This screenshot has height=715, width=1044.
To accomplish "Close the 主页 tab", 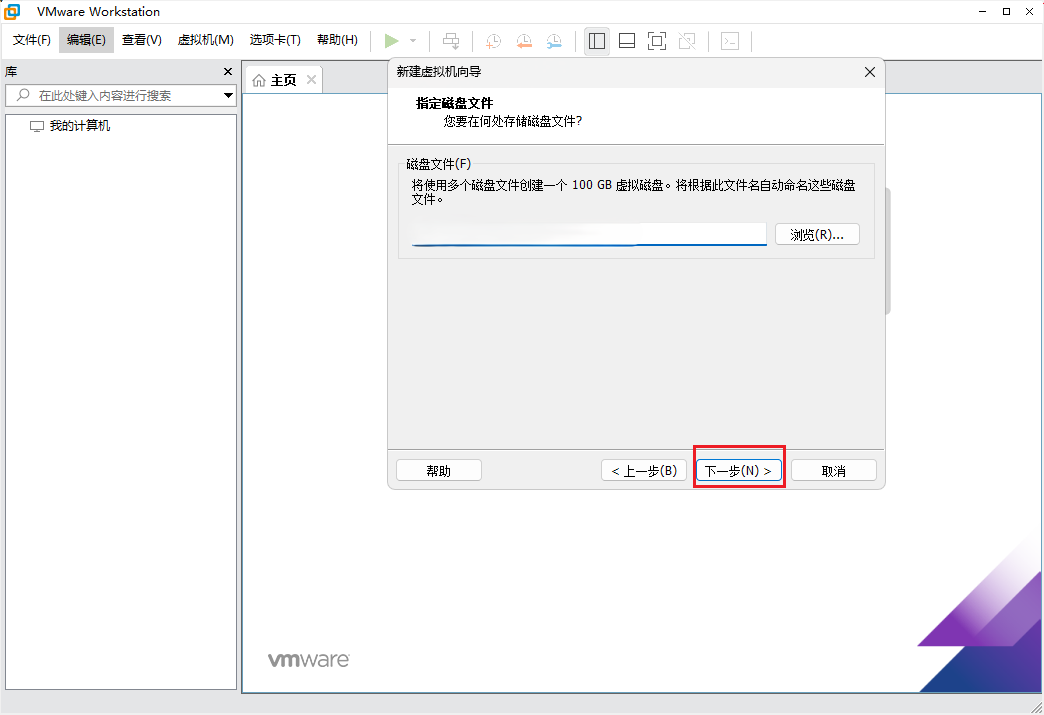I will coord(311,80).
